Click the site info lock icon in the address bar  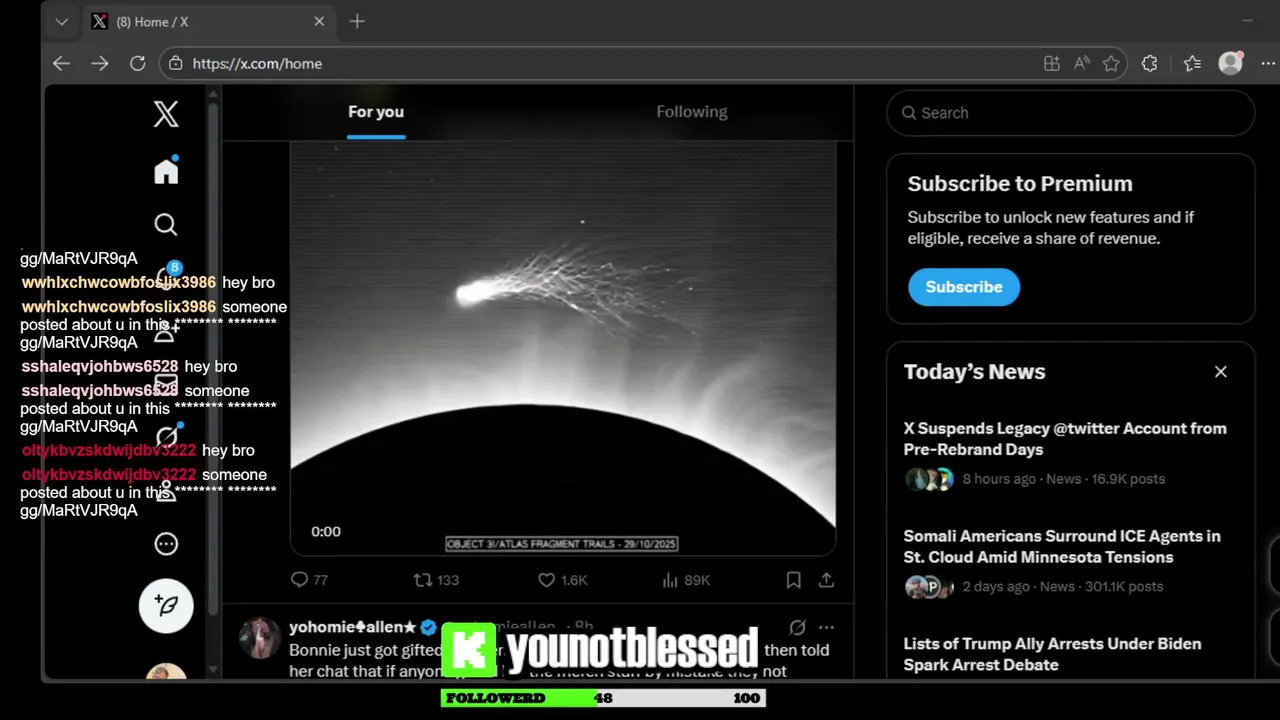(176, 63)
